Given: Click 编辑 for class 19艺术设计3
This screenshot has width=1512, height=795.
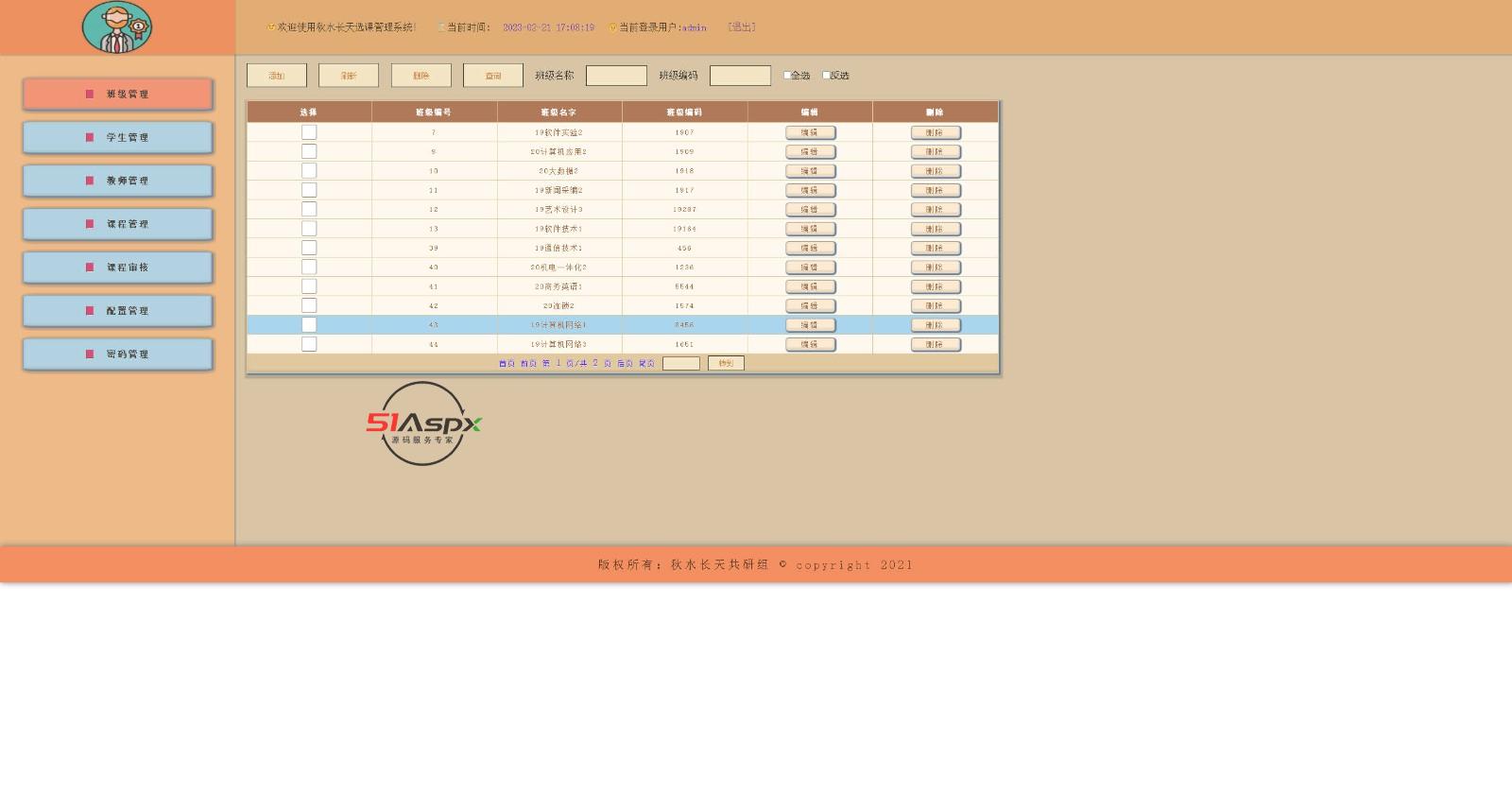Looking at the screenshot, I should (x=810, y=210).
